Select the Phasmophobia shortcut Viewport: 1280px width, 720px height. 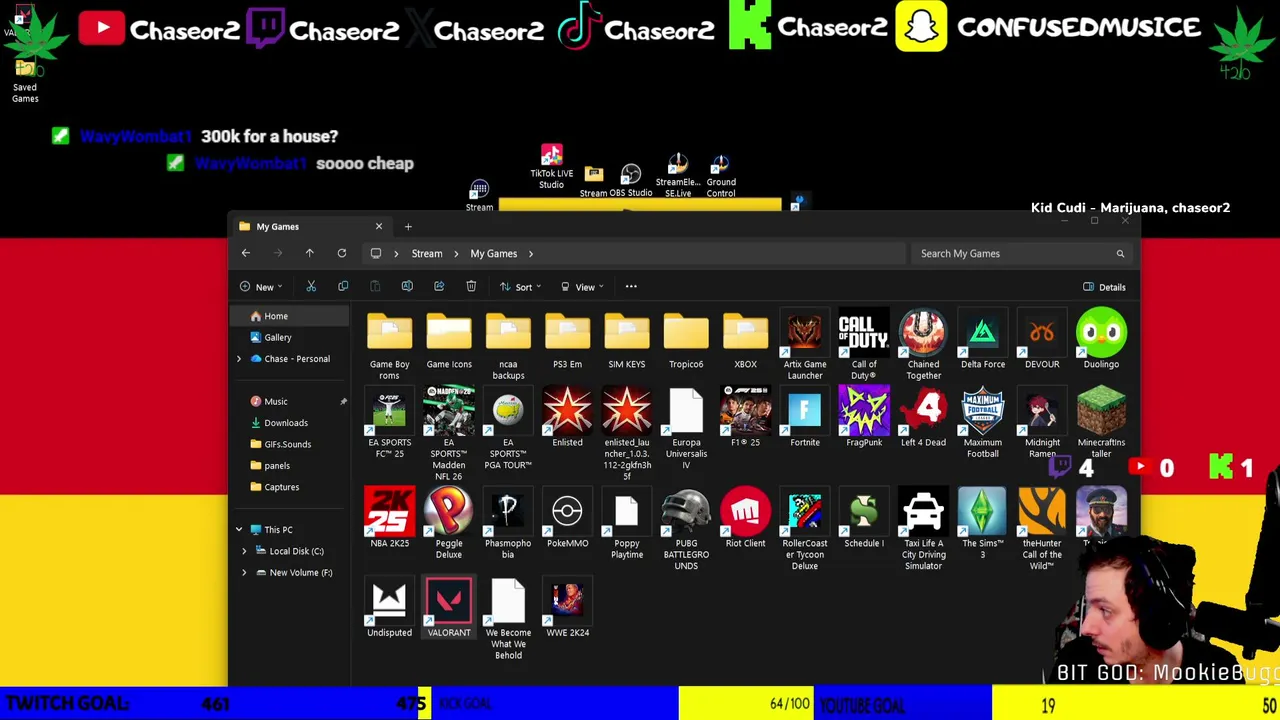[x=508, y=524]
